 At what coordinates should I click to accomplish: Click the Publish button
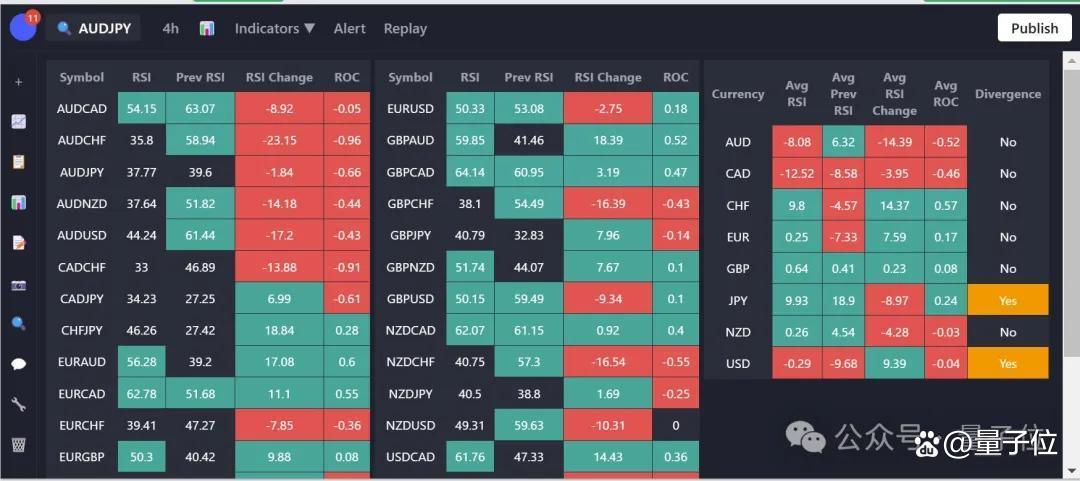point(1034,28)
